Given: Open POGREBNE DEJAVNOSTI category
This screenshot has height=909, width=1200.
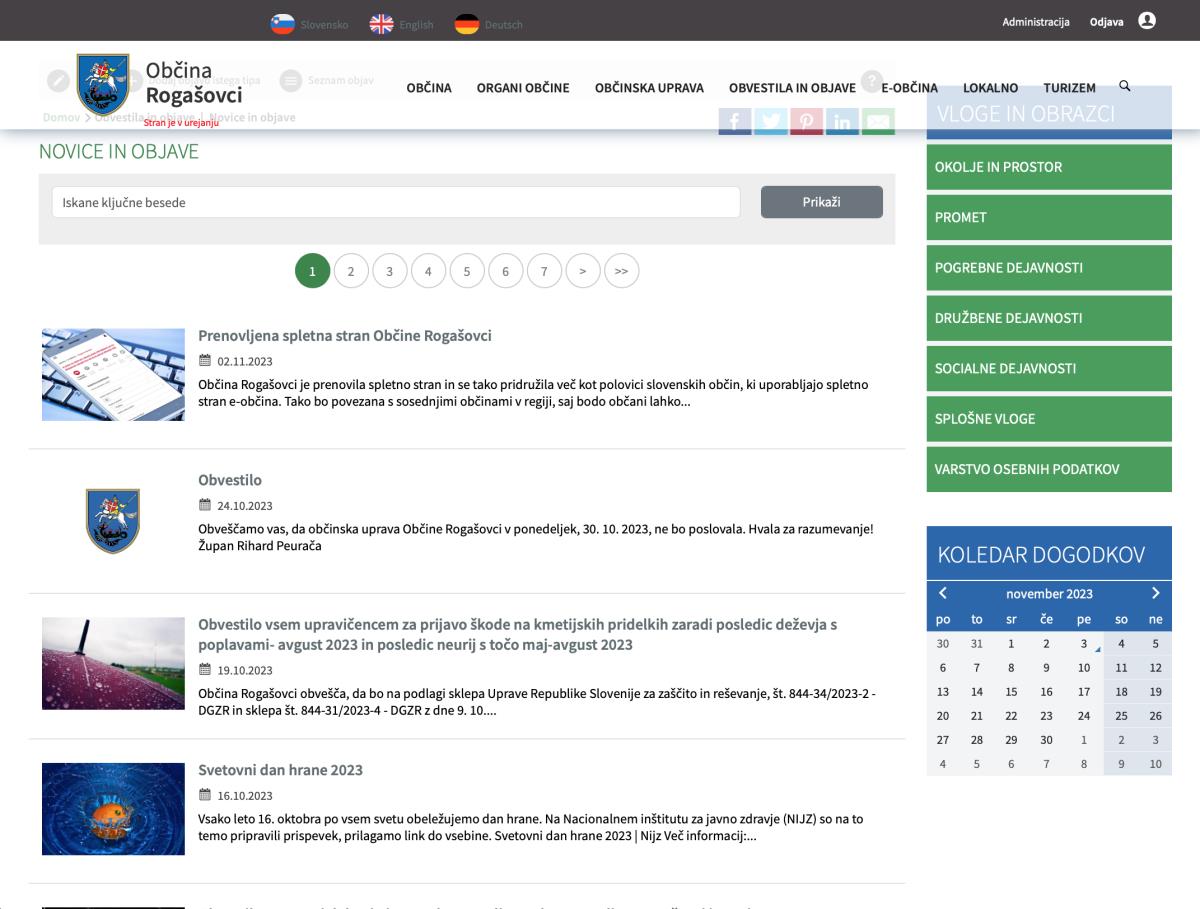Looking at the screenshot, I should [x=1049, y=268].
